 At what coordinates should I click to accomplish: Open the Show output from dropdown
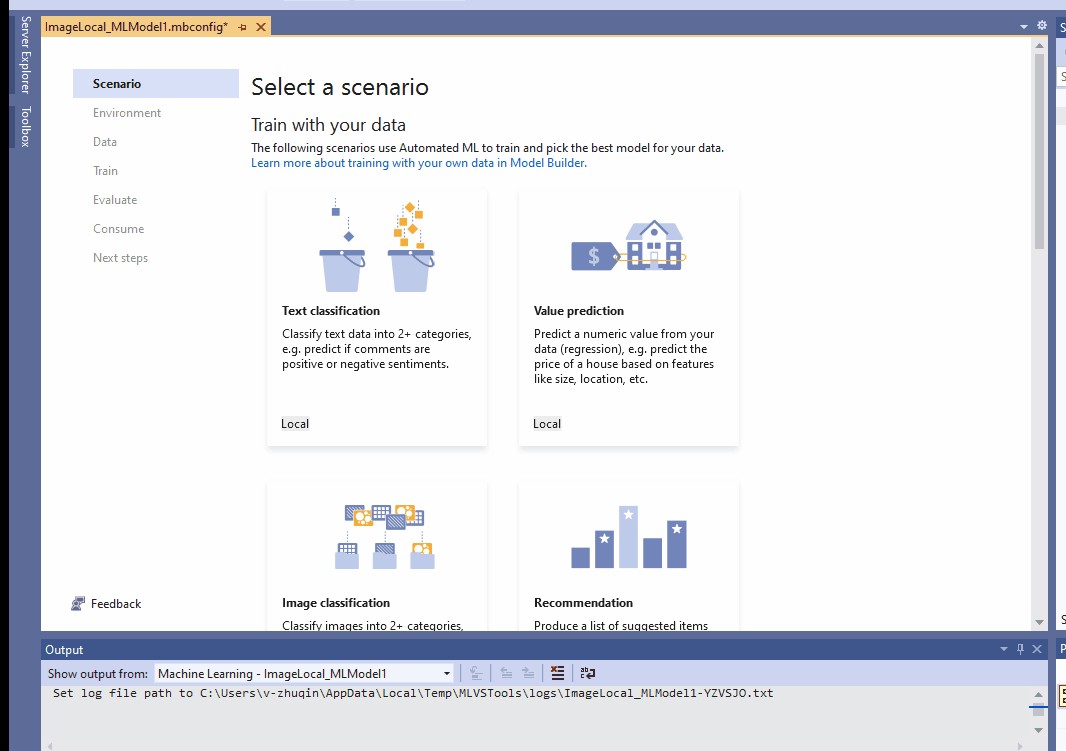click(447, 673)
